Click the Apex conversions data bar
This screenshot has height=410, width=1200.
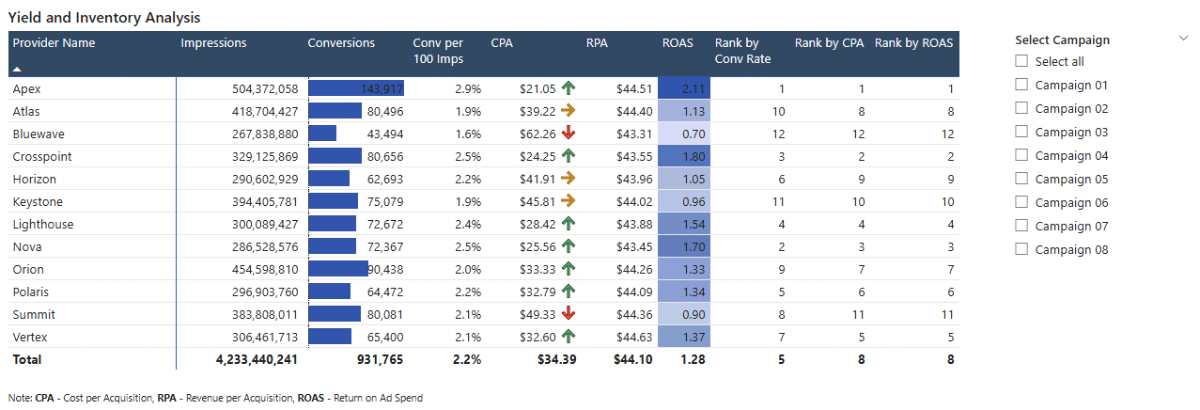coord(355,88)
